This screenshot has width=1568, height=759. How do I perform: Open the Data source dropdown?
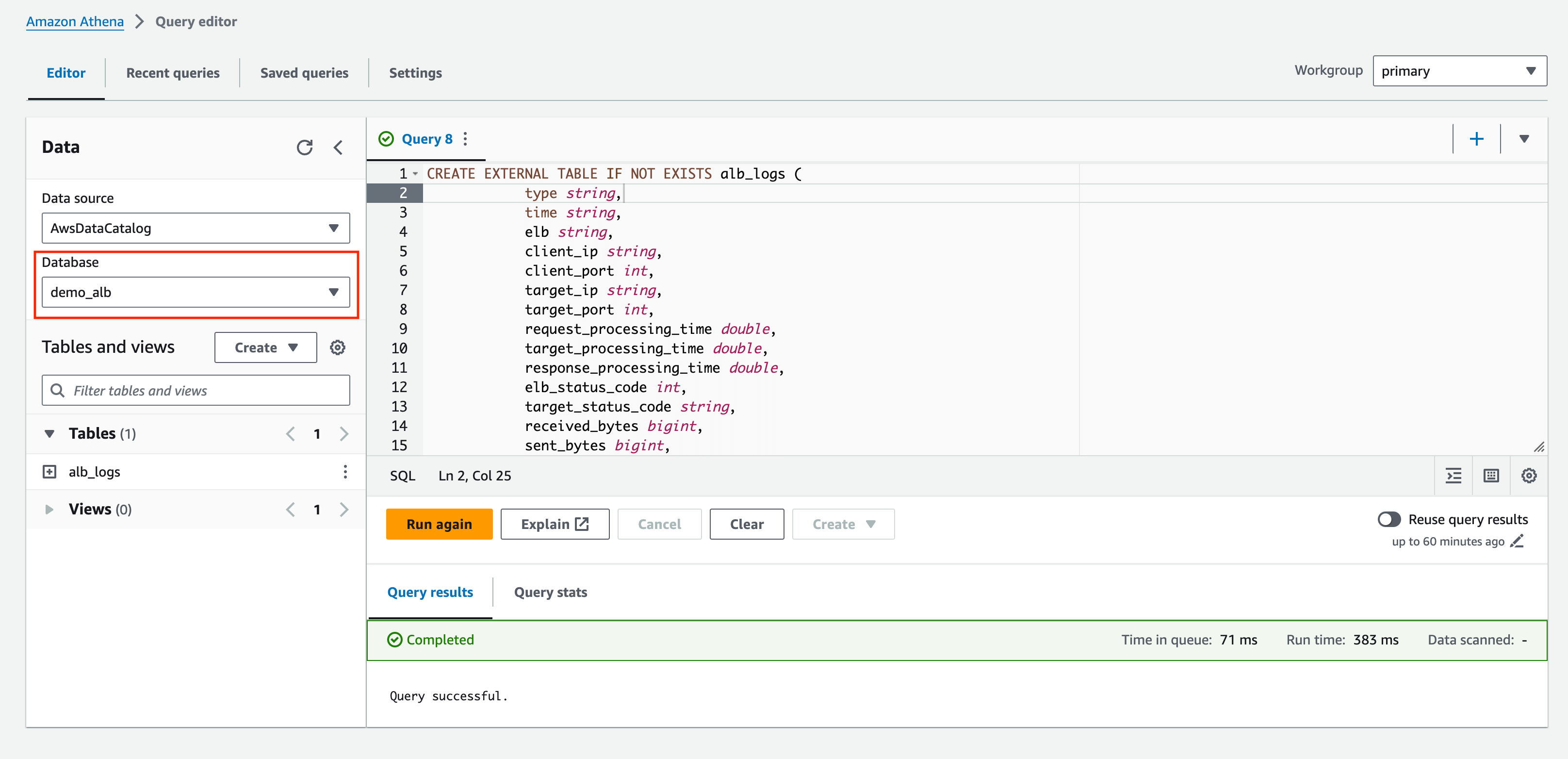click(196, 228)
